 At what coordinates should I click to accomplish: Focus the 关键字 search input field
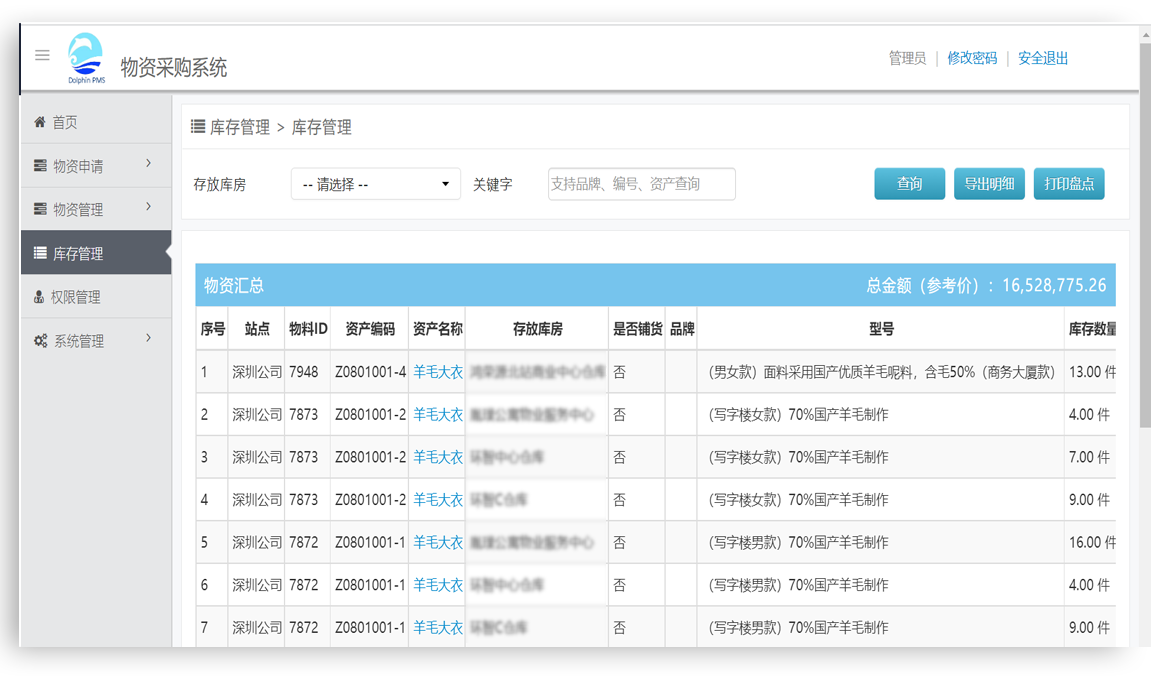[x=641, y=184]
